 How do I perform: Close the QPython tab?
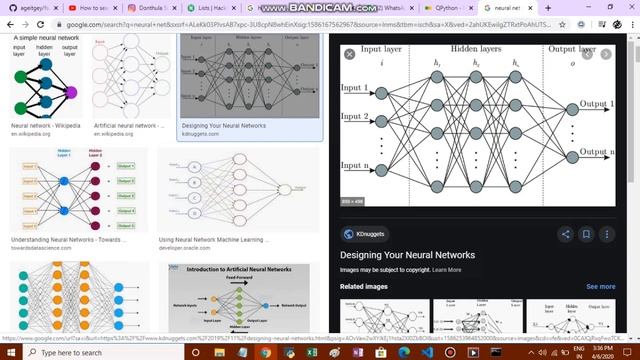tap(471, 8)
